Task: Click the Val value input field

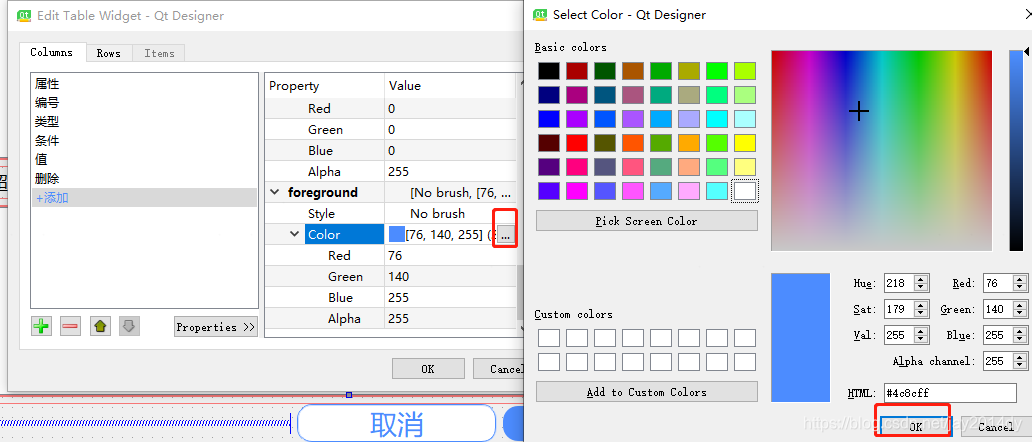Action: click(899, 335)
